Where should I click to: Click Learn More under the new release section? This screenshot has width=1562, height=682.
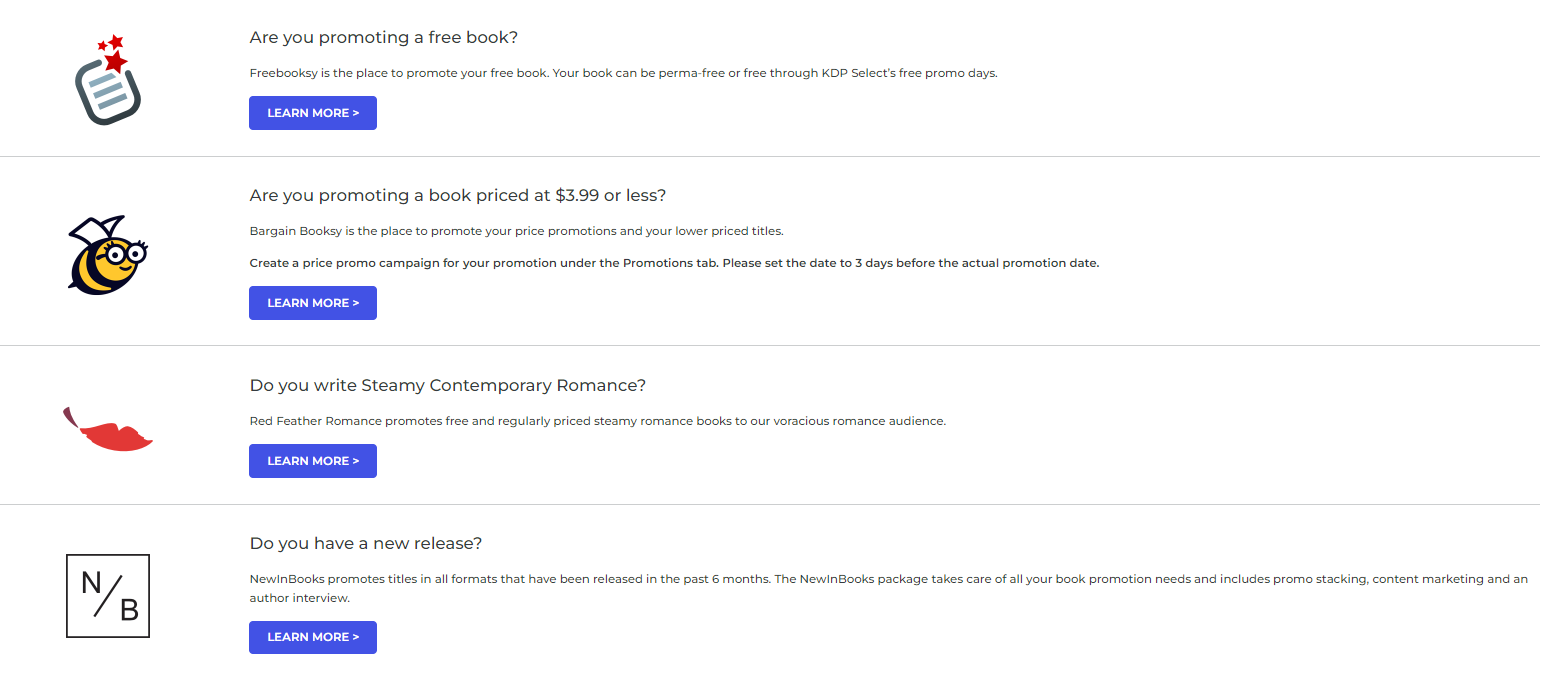tap(313, 637)
